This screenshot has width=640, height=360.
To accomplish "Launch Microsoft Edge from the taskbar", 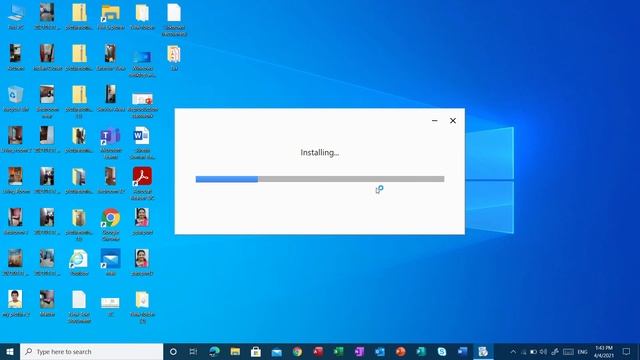I will [214, 351].
